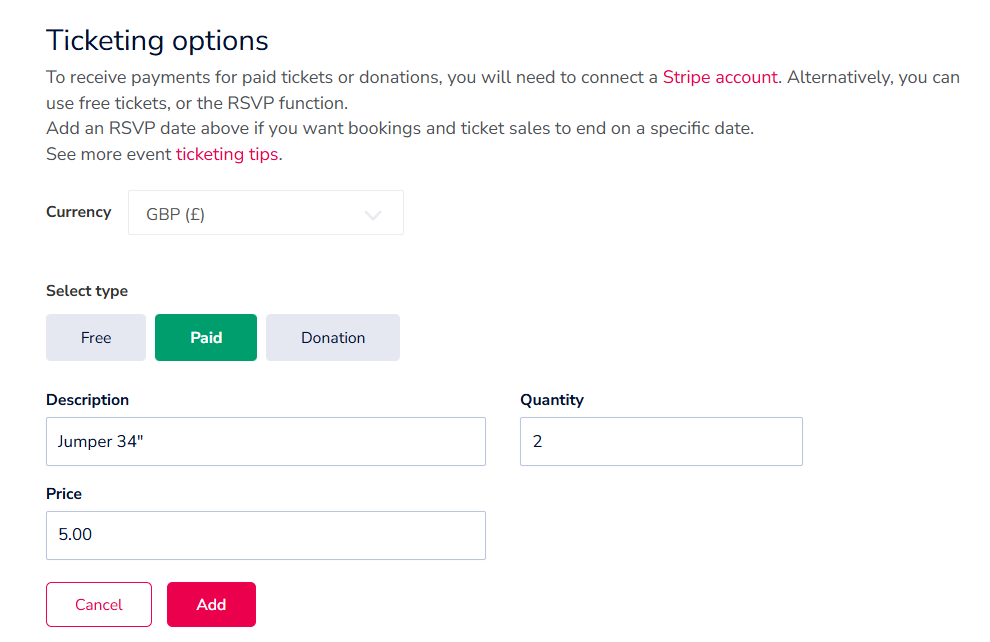Image resolution: width=990 pixels, height=642 pixels.
Task: Open the ticketing tips link
Action: (228, 154)
